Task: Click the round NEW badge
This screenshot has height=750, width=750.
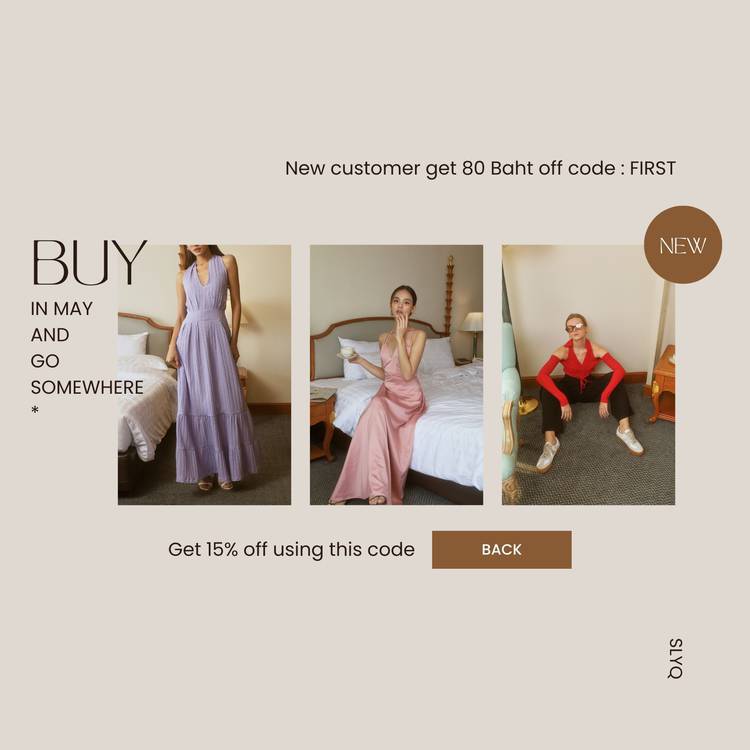Action: click(683, 245)
